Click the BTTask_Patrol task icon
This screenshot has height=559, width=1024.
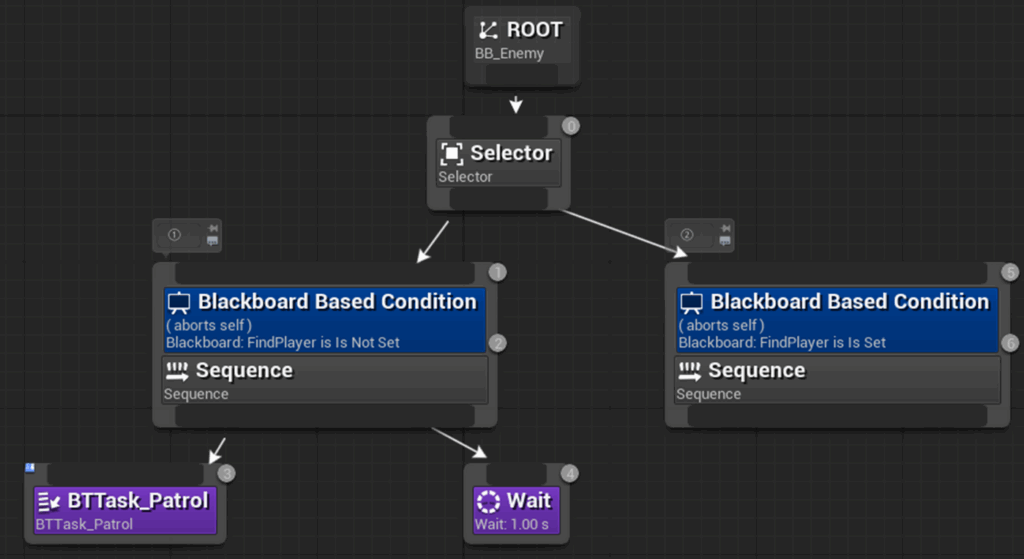[x=48, y=501]
